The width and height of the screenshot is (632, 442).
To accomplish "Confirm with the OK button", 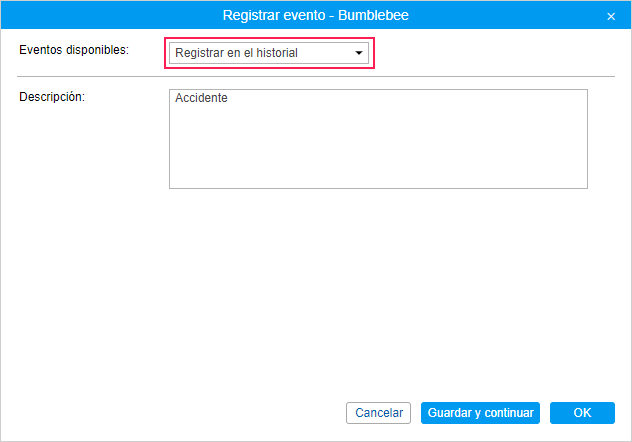I will [x=582, y=413].
